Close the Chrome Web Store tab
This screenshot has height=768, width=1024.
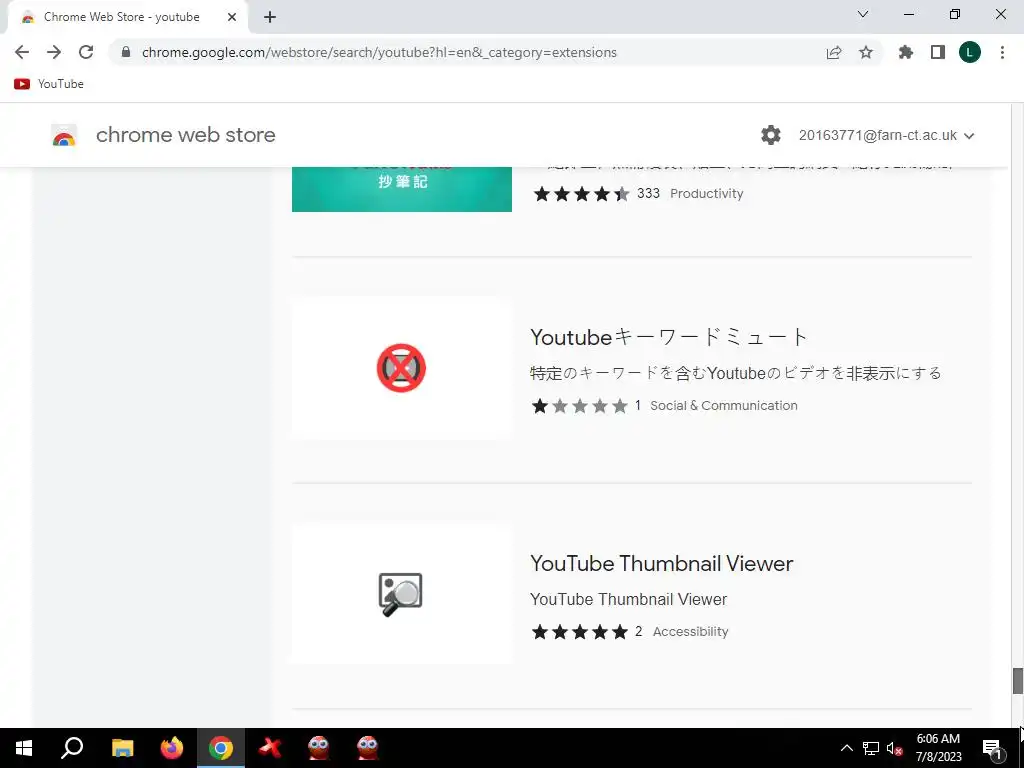coord(232,17)
